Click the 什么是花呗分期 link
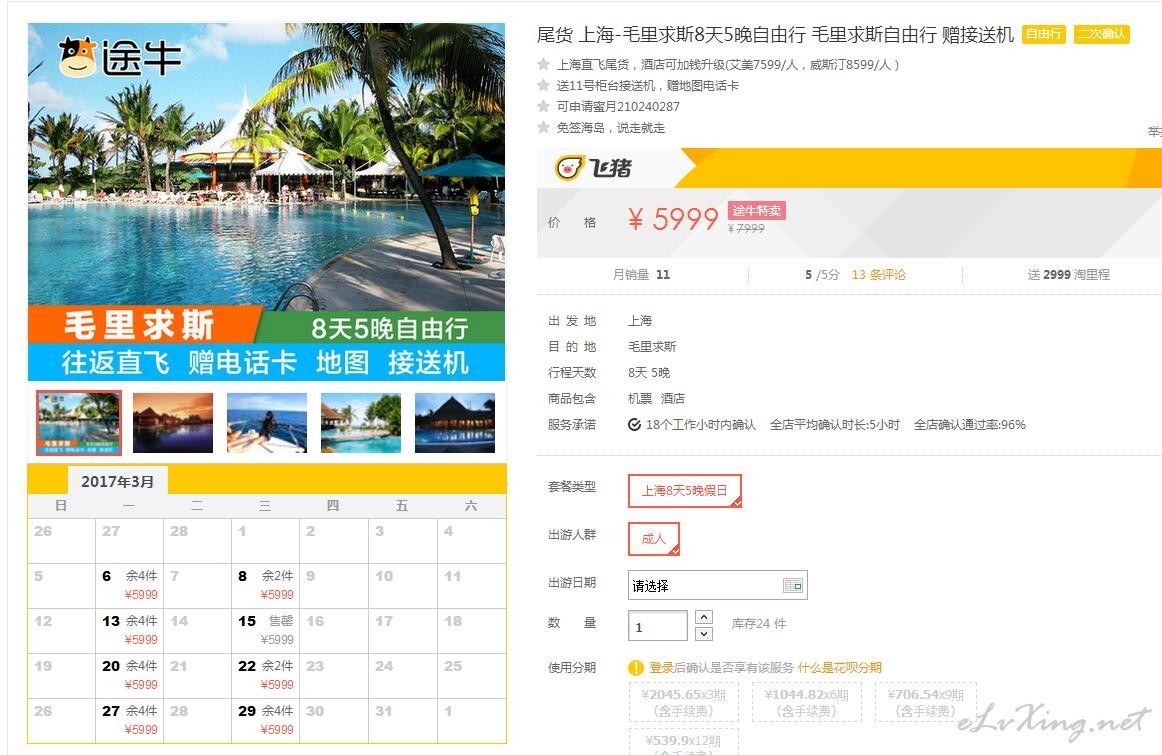1162x755 pixels. click(840, 668)
